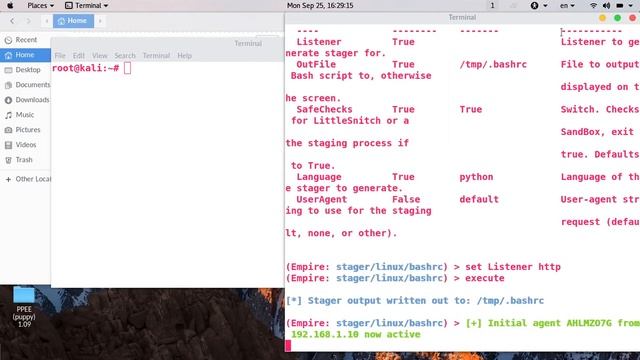Image resolution: width=640 pixels, height=360 pixels.
Task: Click the clock showing Mon Sep 25
Action: click(x=320, y=5)
